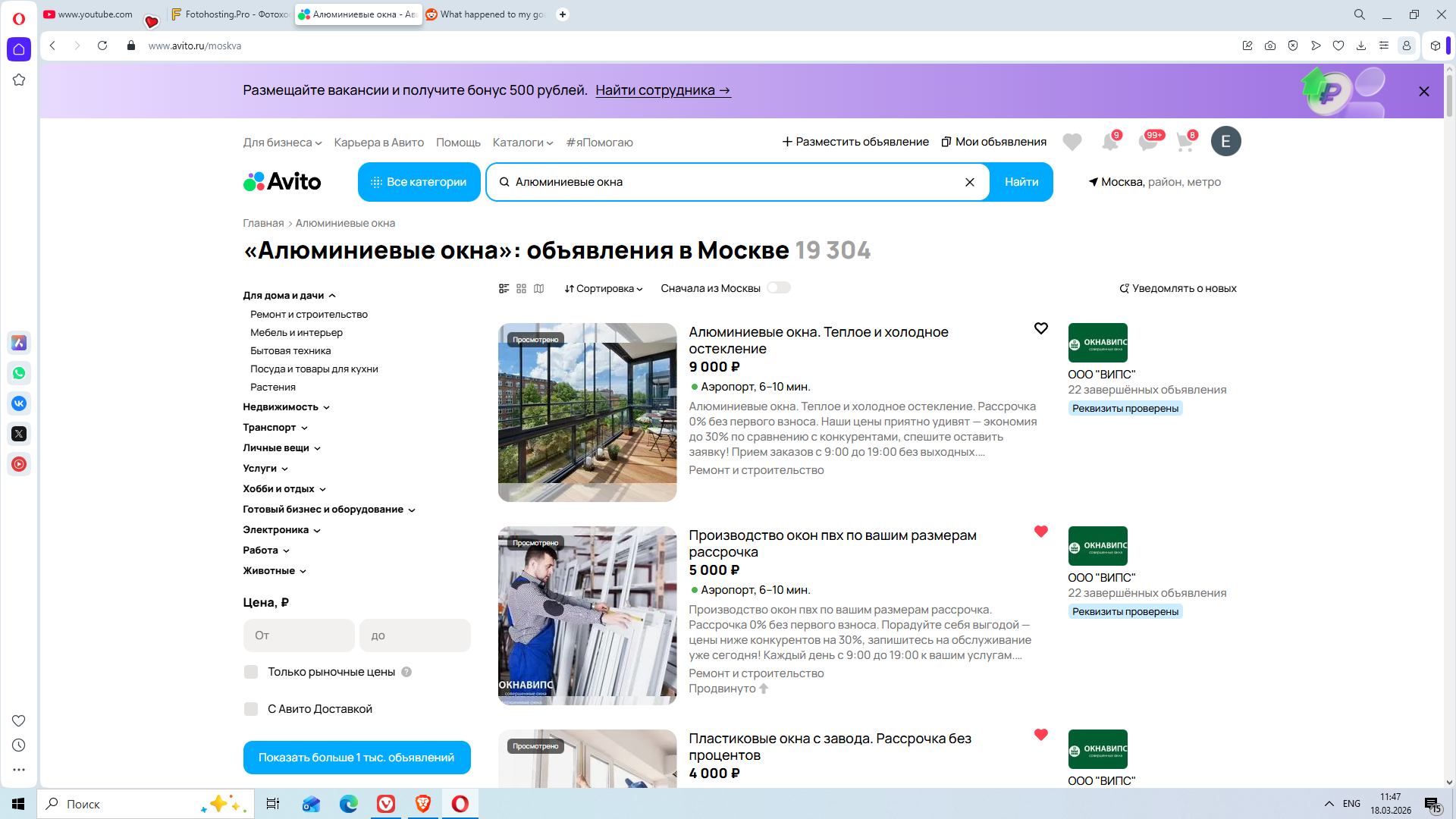Switch to grid view icon
This screenshot has height=819, width=1456.
(x=521, y=289)
